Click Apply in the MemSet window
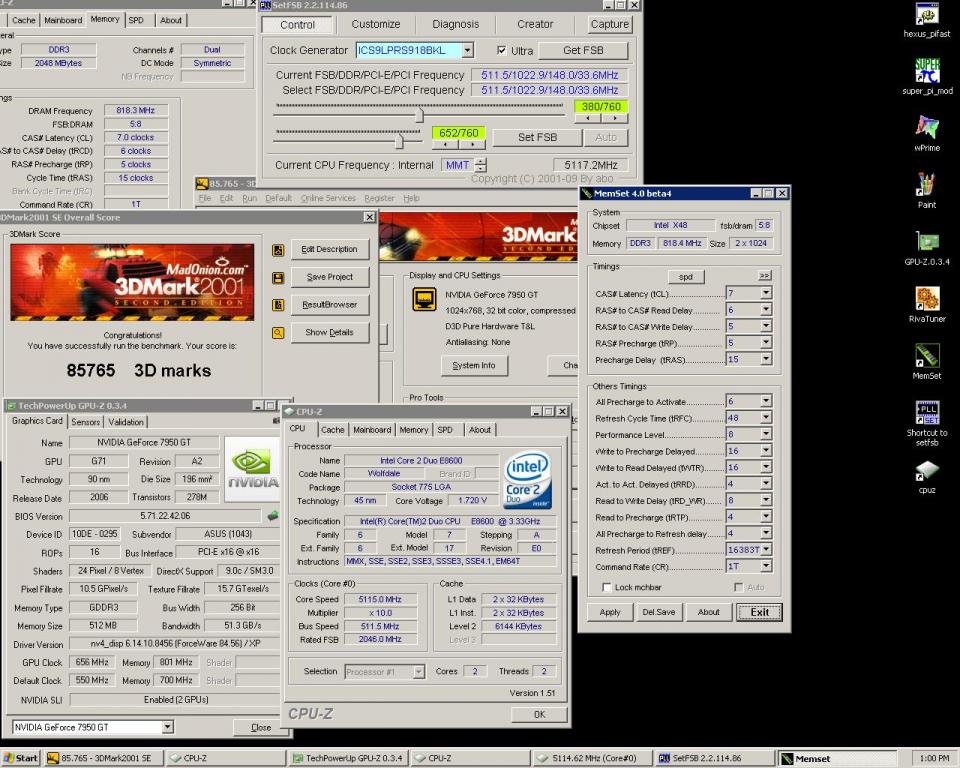 [610, 612]
